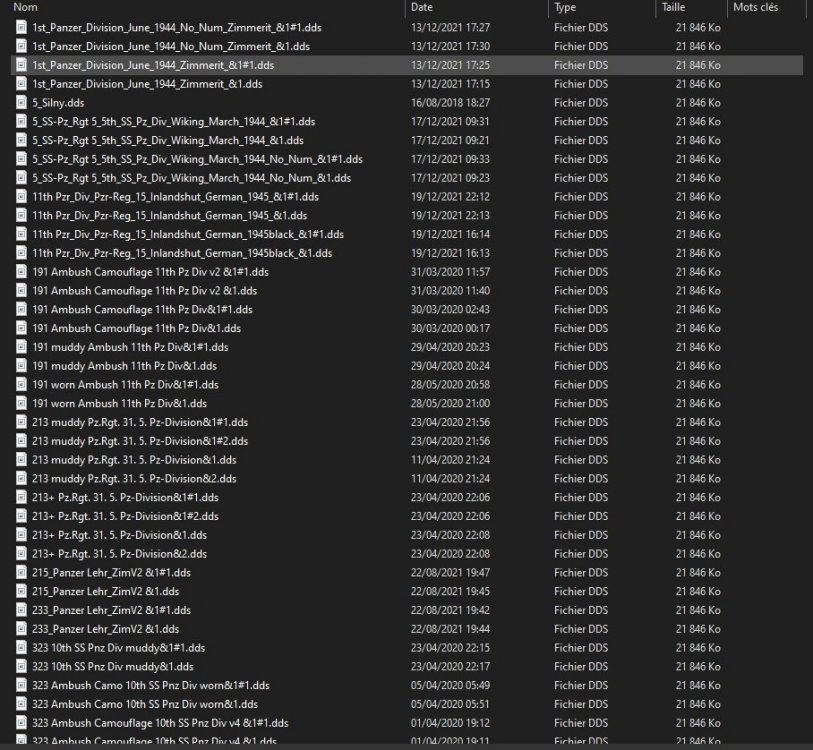Click date 16/08/2018 18:27 of 5_Silny.dds

point(450,103)
